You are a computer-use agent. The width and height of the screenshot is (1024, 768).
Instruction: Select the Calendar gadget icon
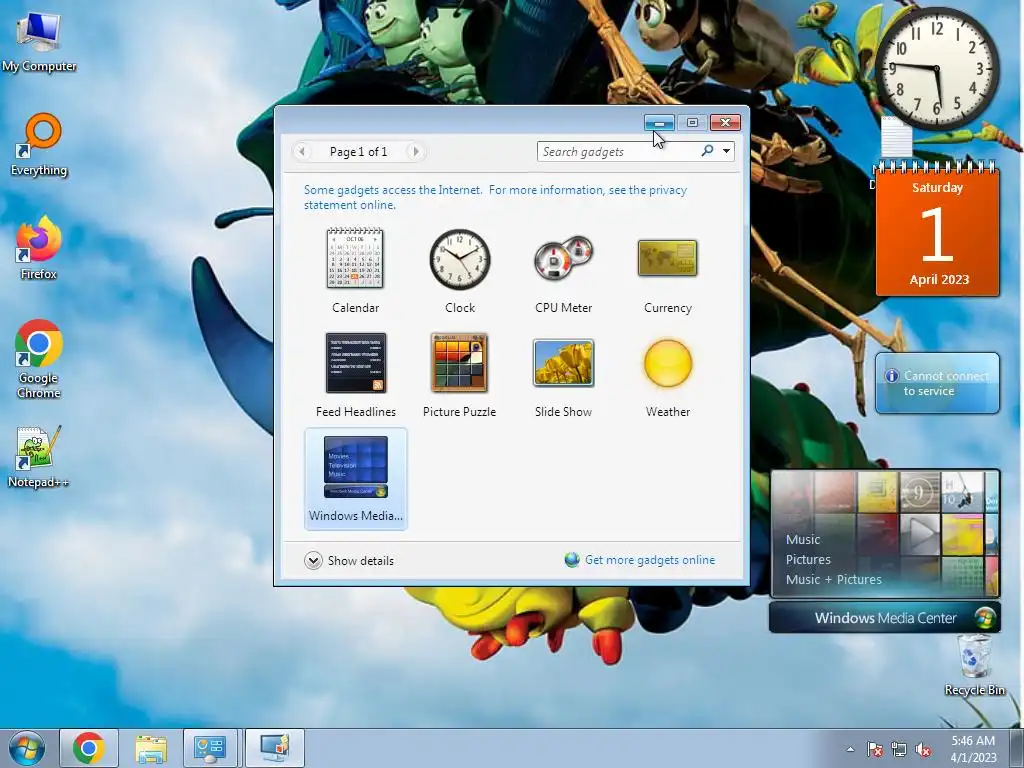(x=355, y=258)
